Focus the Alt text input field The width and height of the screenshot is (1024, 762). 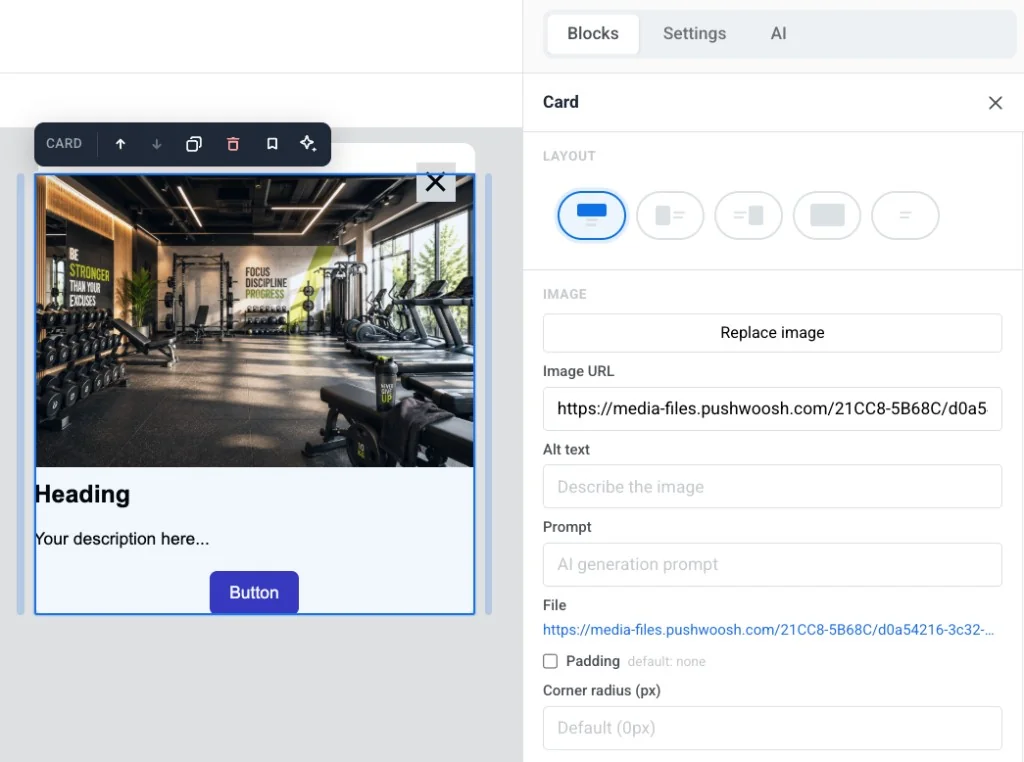click(x=772, y=486)
